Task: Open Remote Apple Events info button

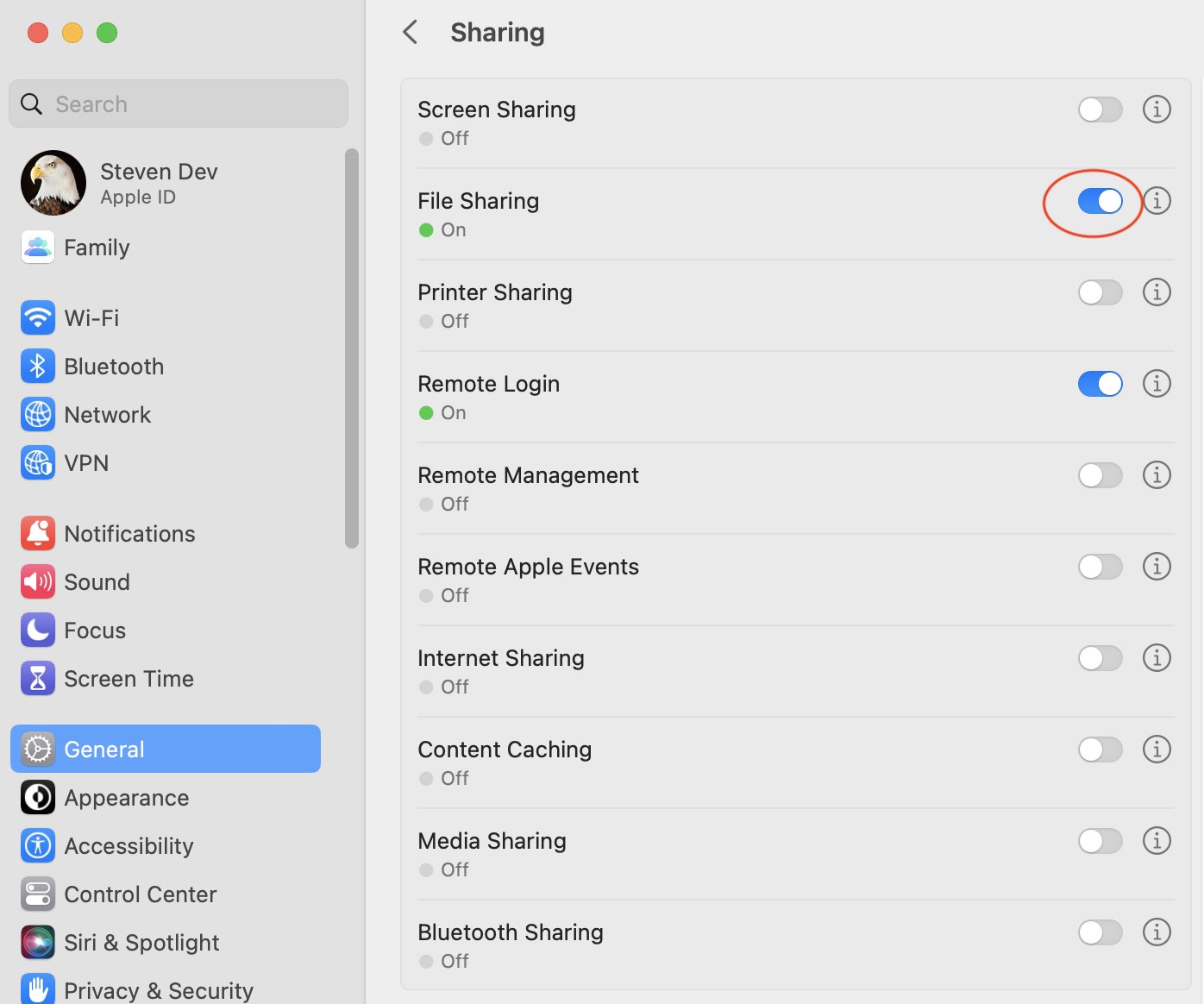Action: coord(1157,567)
